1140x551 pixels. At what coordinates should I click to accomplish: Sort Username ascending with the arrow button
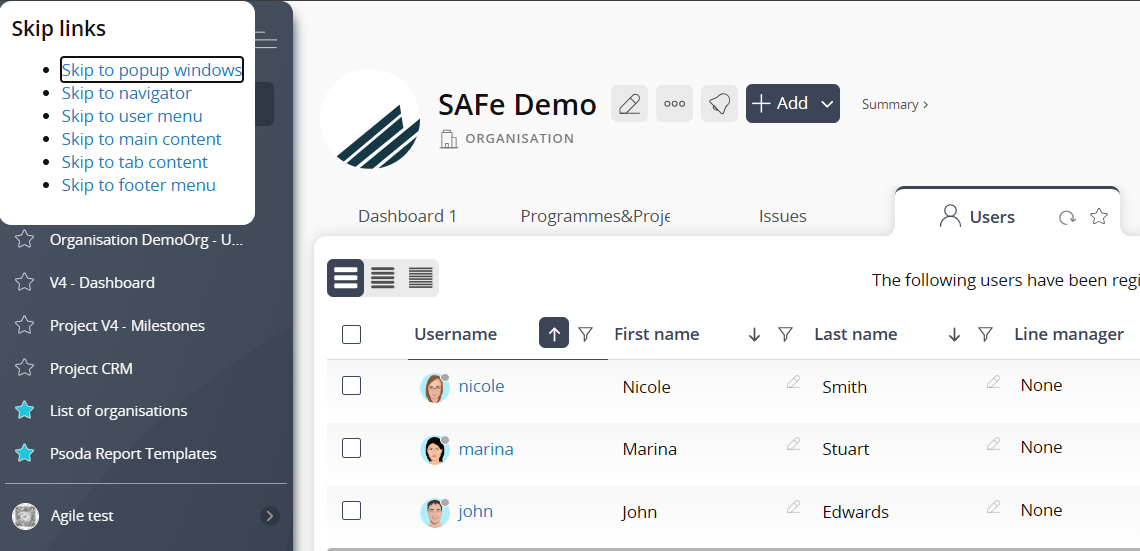(554, 334)
